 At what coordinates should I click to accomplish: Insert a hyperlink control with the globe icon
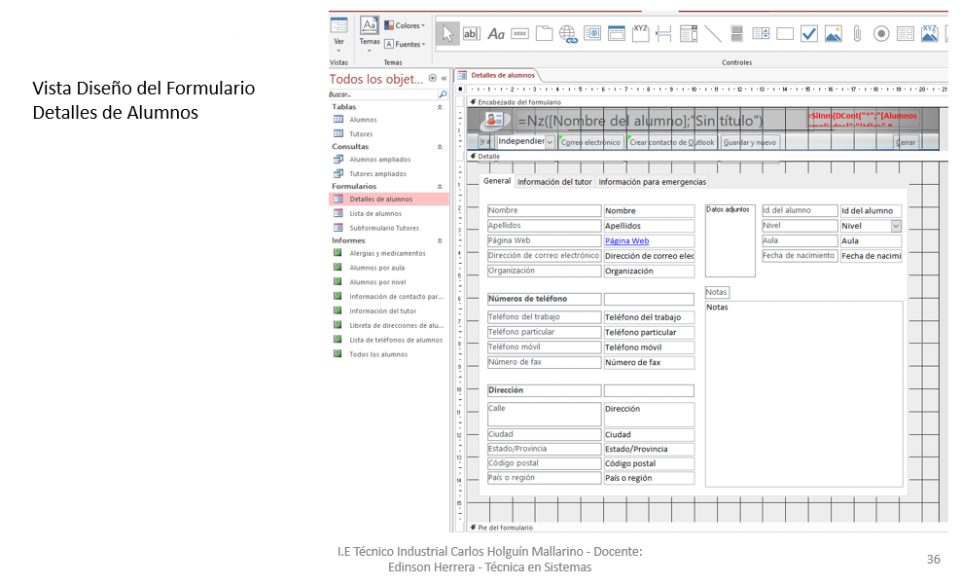tap(569, 34)
